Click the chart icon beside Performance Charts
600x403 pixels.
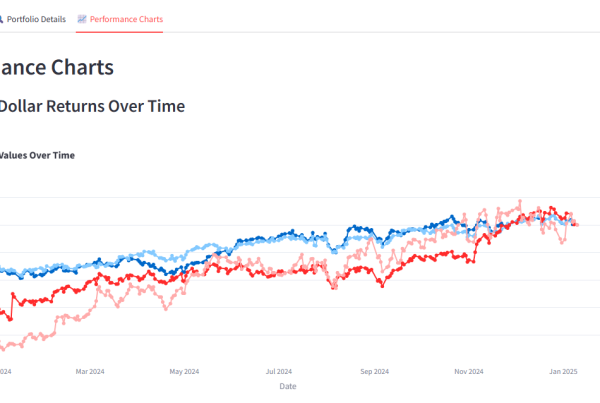(x=82, y=19)
